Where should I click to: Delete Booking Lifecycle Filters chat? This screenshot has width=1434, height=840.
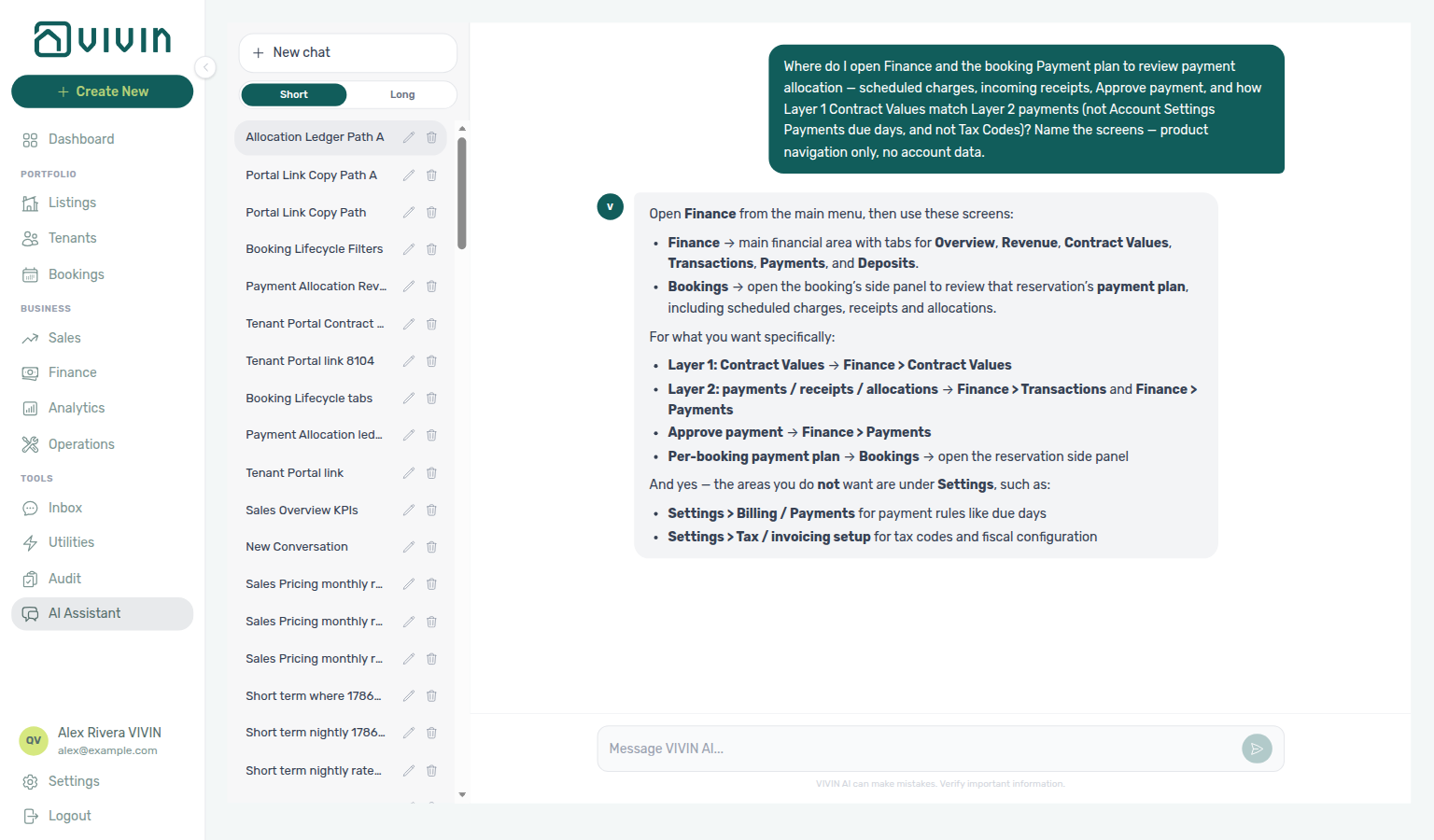431,249
